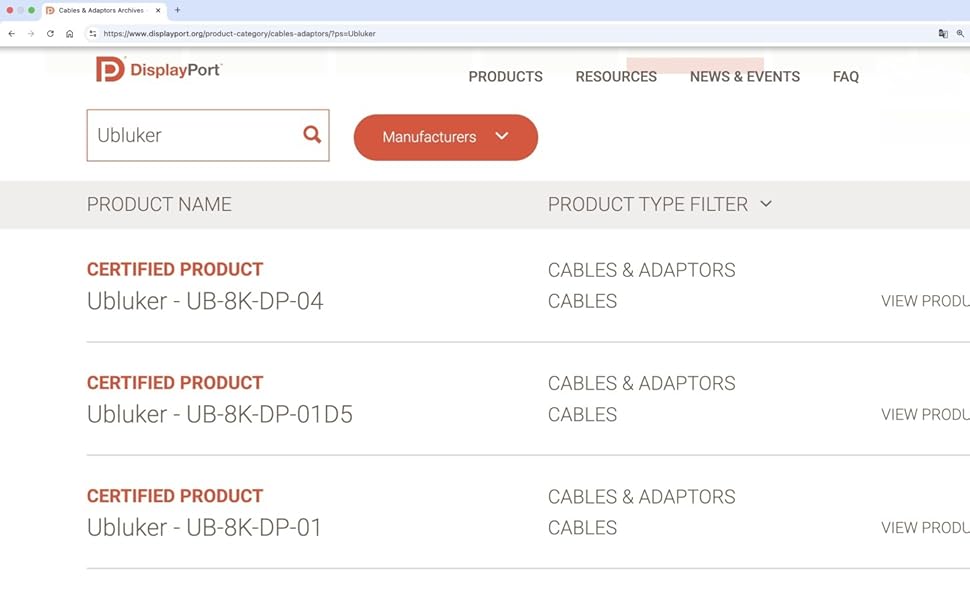Viewport: 970px width, 600px height.
Task: Click the zoom magnifier in address bar
Action: click(x=960, y=33)
